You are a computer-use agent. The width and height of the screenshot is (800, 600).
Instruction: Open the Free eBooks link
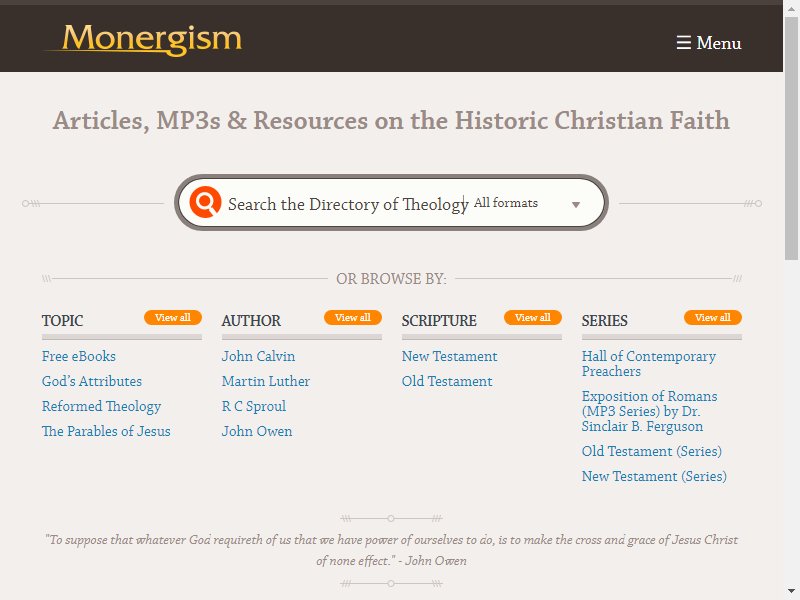pos(79,356)
